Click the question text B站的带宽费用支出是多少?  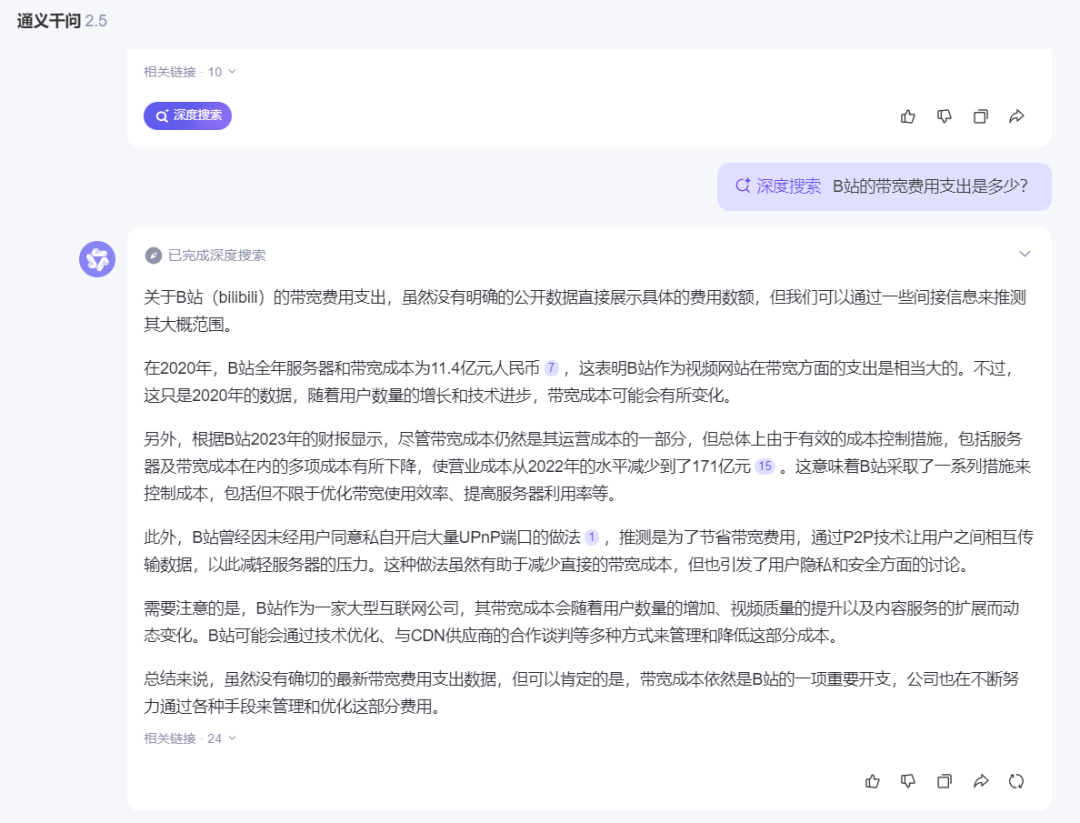click(930, 186)
